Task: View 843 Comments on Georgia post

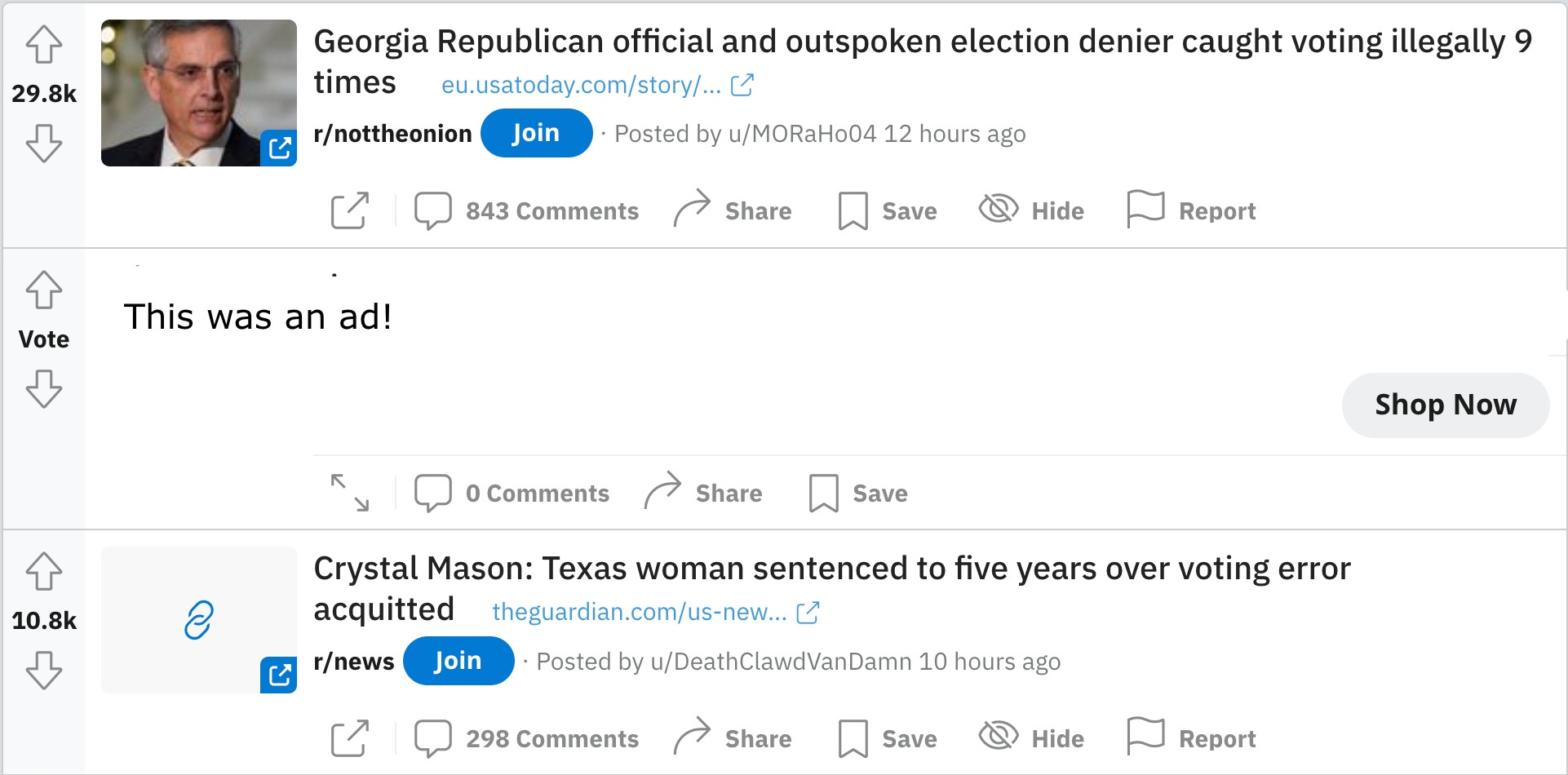Action: click(x=526, y=210)
